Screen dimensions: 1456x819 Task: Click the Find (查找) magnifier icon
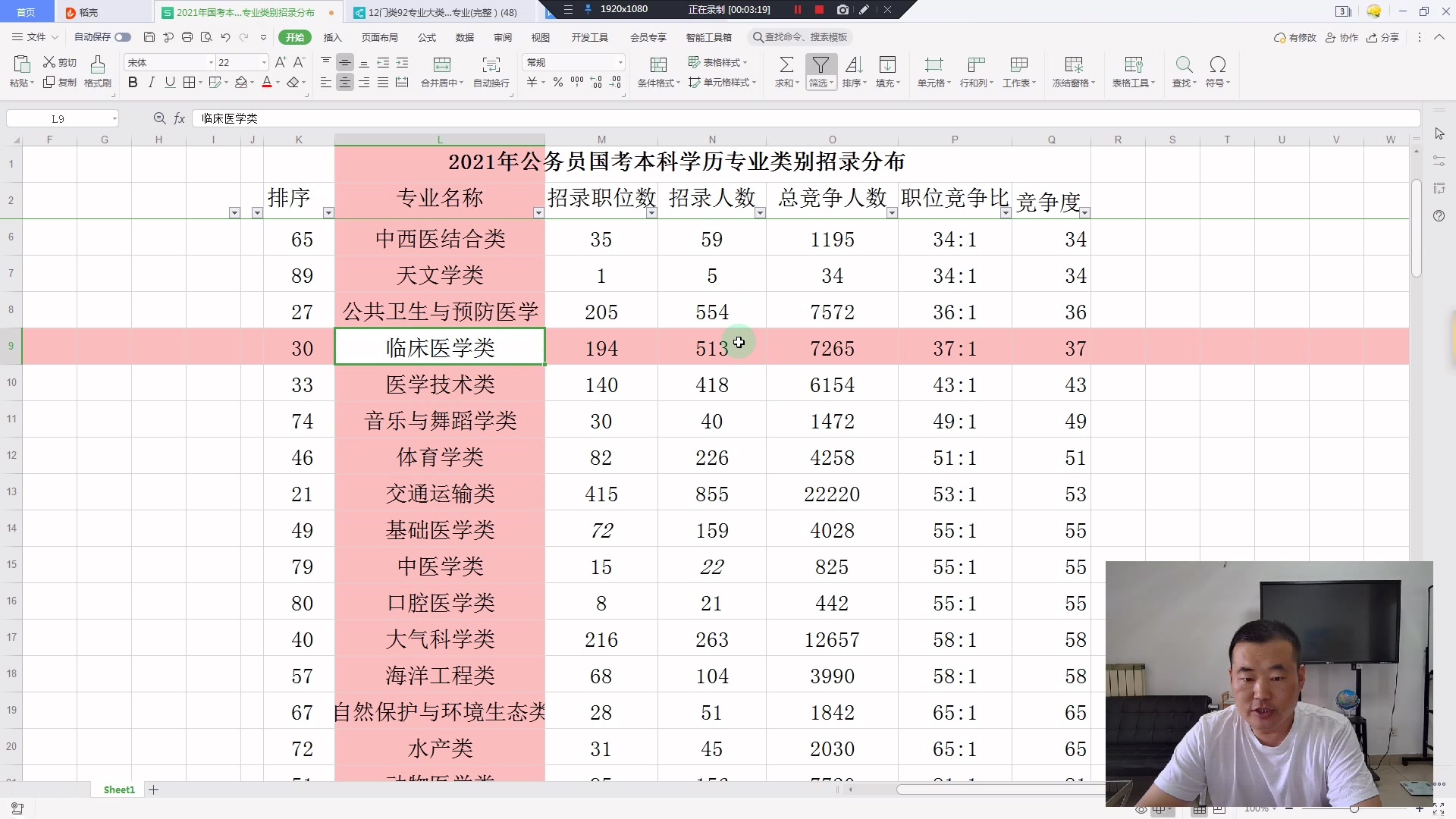coord(1184,64)
